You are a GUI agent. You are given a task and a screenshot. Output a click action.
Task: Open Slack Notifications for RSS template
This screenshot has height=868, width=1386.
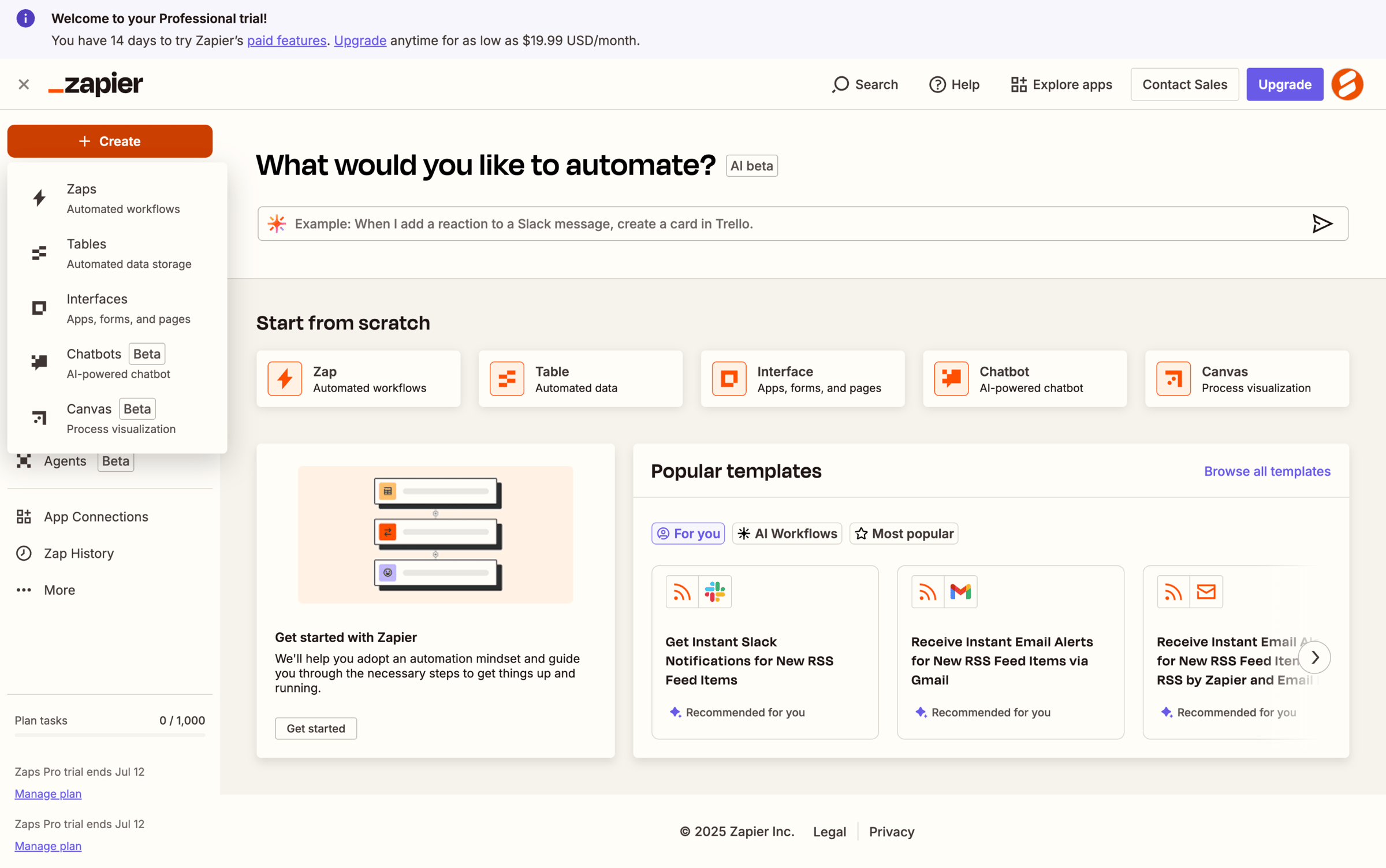coord(765,652)
